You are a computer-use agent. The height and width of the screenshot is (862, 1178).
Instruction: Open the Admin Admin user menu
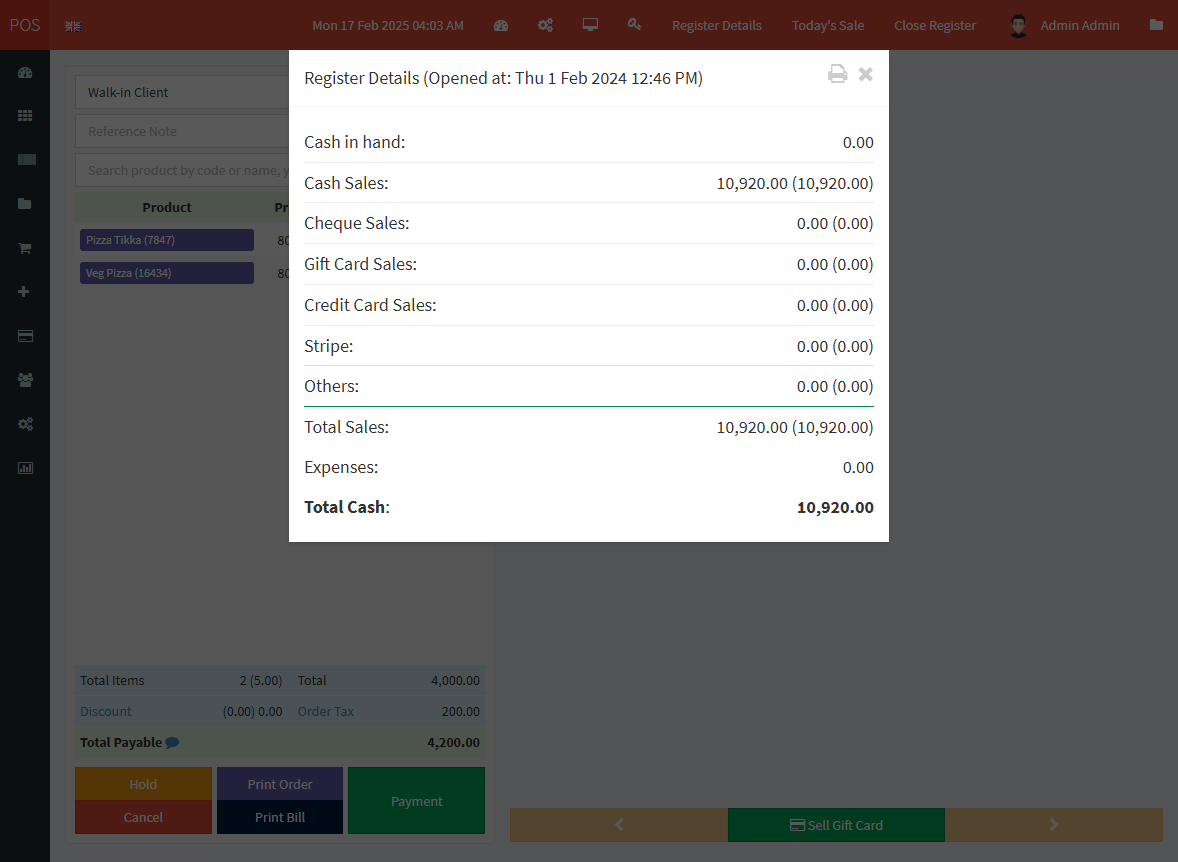coord(1064,26)
